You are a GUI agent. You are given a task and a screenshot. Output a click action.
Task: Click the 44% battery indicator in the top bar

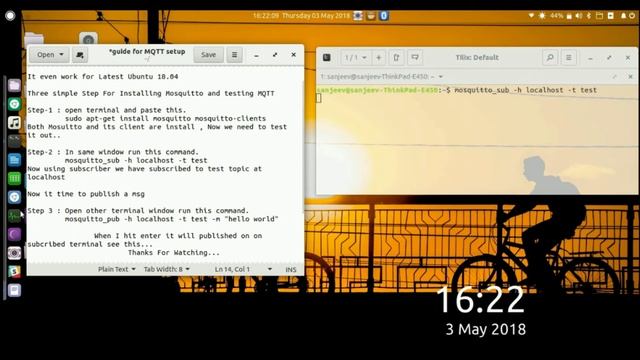tap(560, 16)
